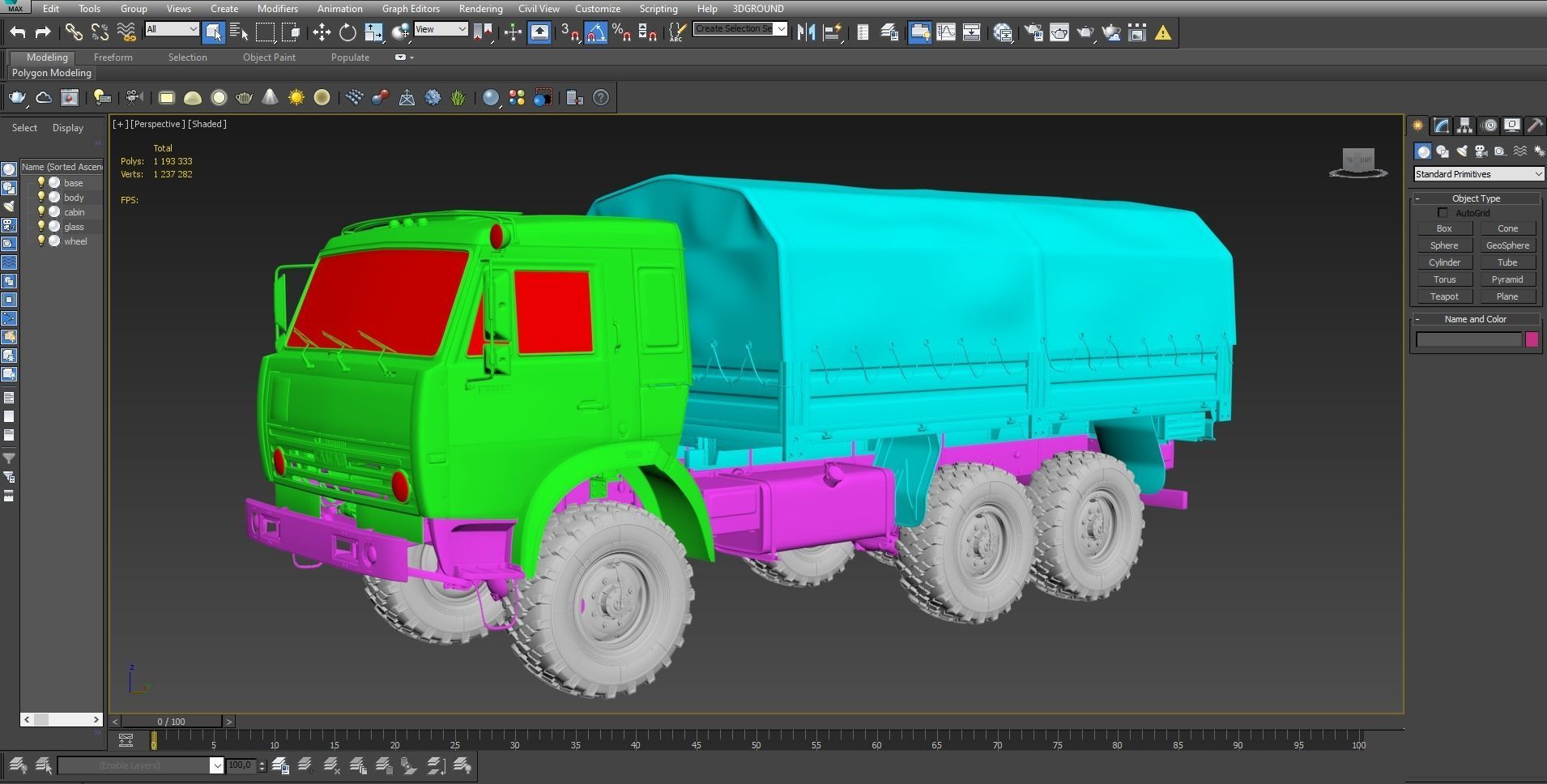This screenshot has height=784, width=1547.
Task: Click the Torus button
Action: tap(1444, 279)
